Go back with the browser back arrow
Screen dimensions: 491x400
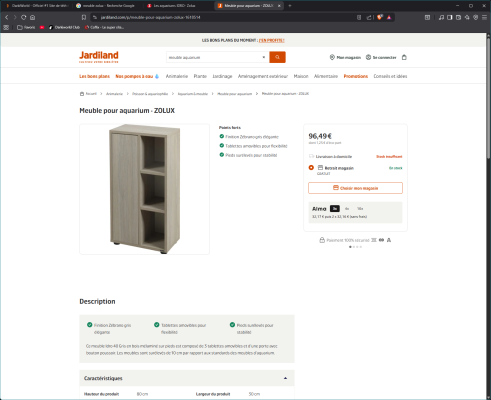pos(6,17)
